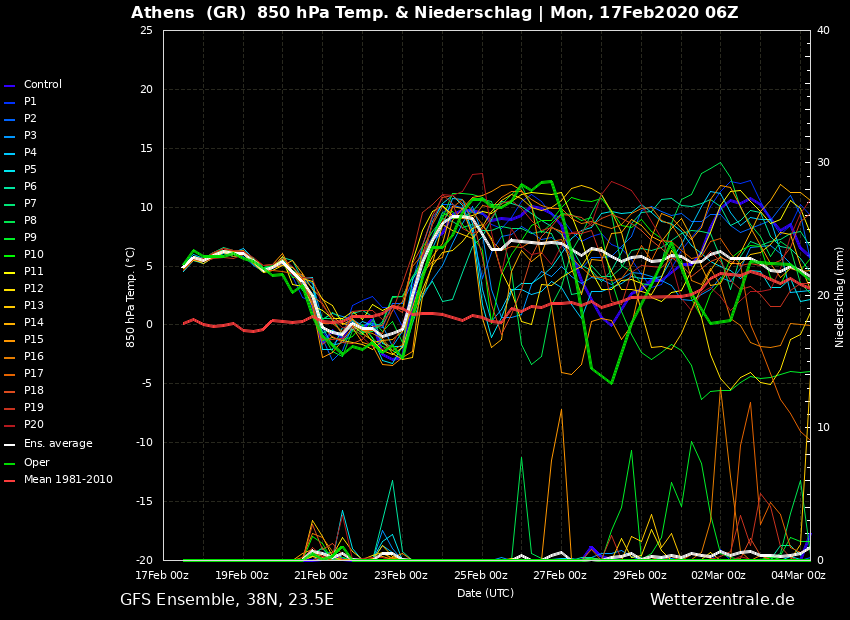This screenshot has width=850, height=620.
Task: Click "30" on the Niederschlag axis
Action: point(823,163)
